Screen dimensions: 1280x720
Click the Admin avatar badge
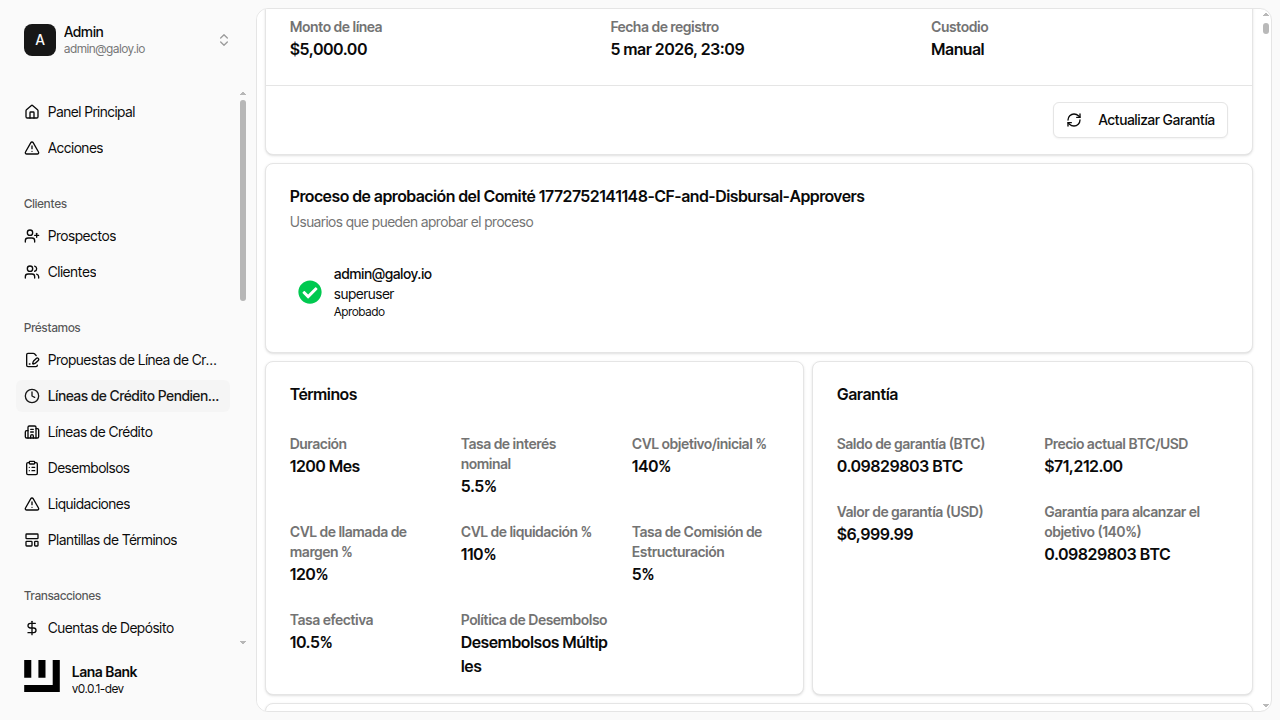[40, 40]
